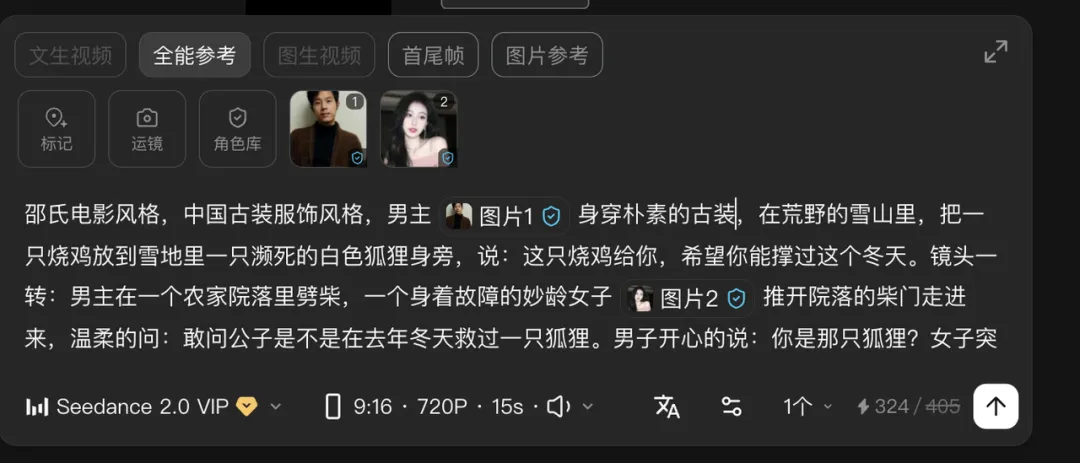The image size is (1080, 463).
Task: Click the inline 图片2 reference chip
Action: [687, 298]
